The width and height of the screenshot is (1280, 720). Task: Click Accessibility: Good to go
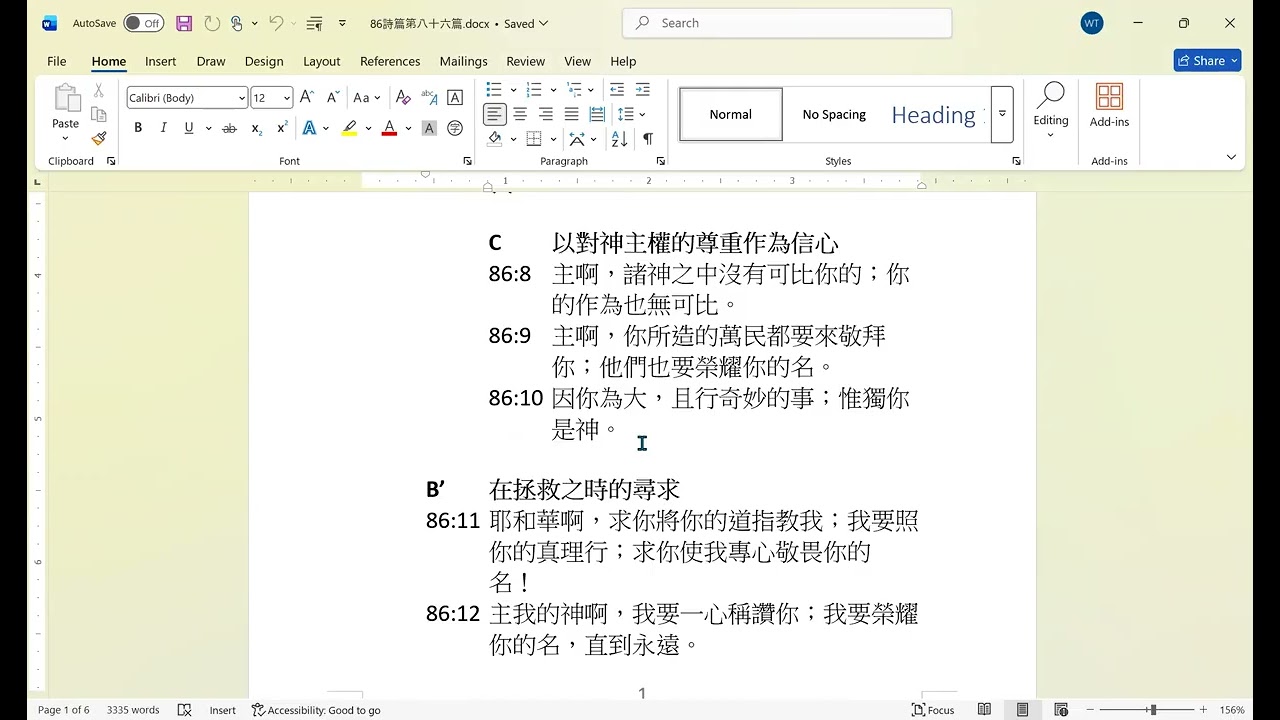[316, 710]
